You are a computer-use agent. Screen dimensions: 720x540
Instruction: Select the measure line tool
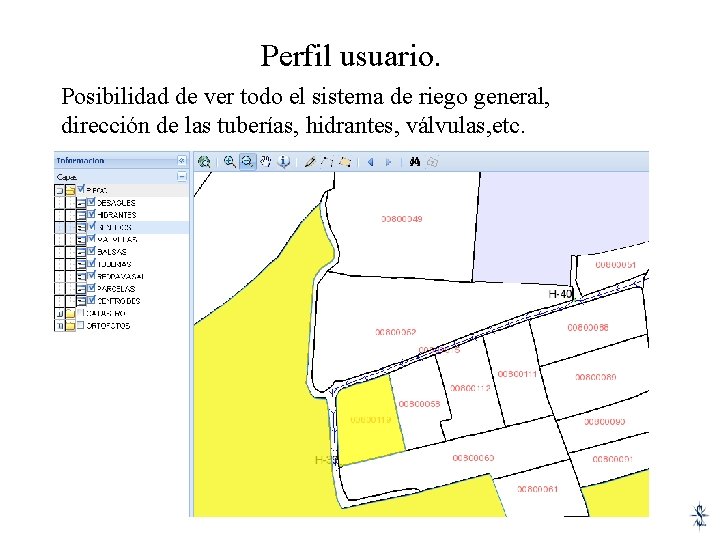pyautogui.click(x=327, y=162)
